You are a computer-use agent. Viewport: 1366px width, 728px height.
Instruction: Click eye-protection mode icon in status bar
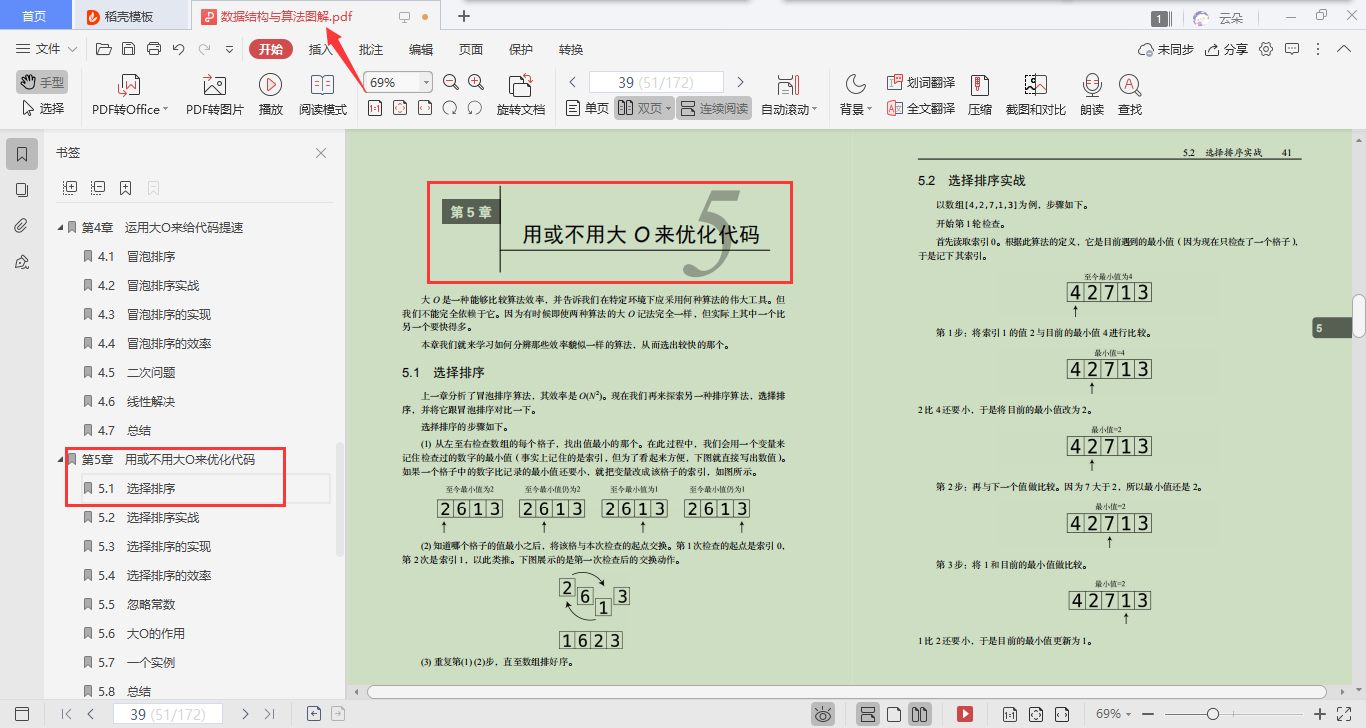(823, 714)
